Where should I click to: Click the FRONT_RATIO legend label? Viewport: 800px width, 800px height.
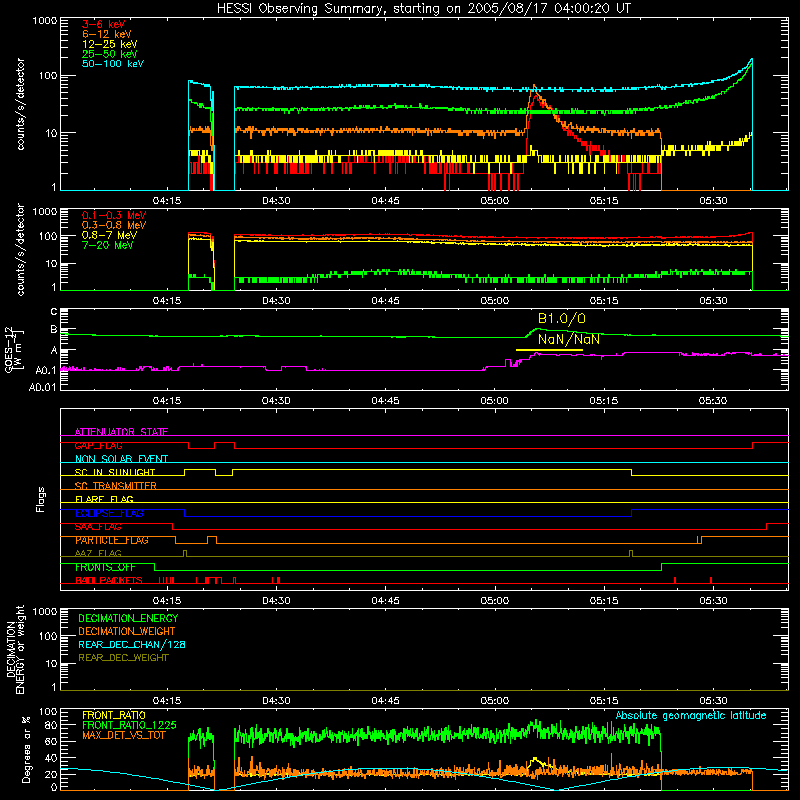click(114, 715)
